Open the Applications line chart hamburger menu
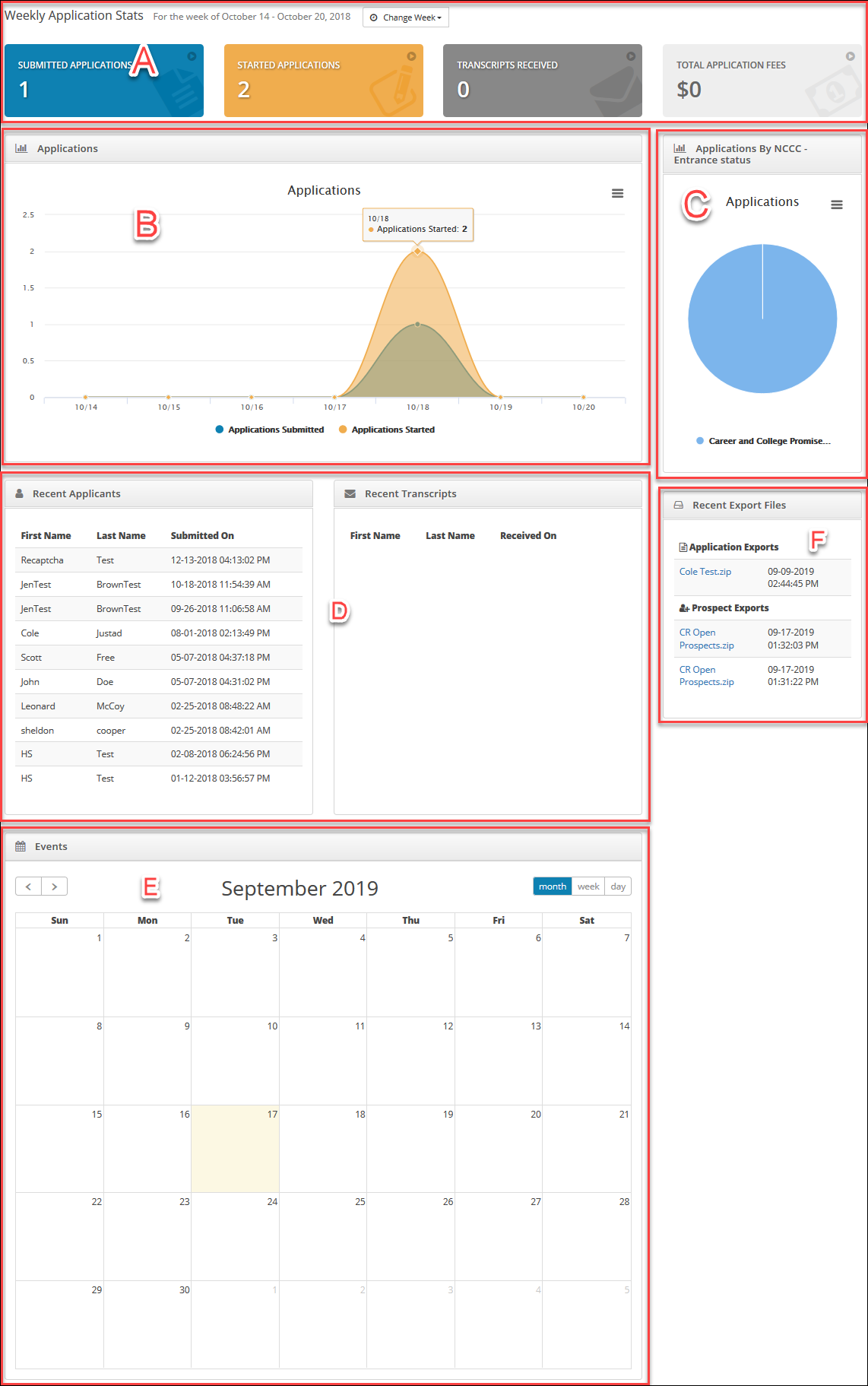The height and width of the screenshot is (1386, 868). coord(617,193)
